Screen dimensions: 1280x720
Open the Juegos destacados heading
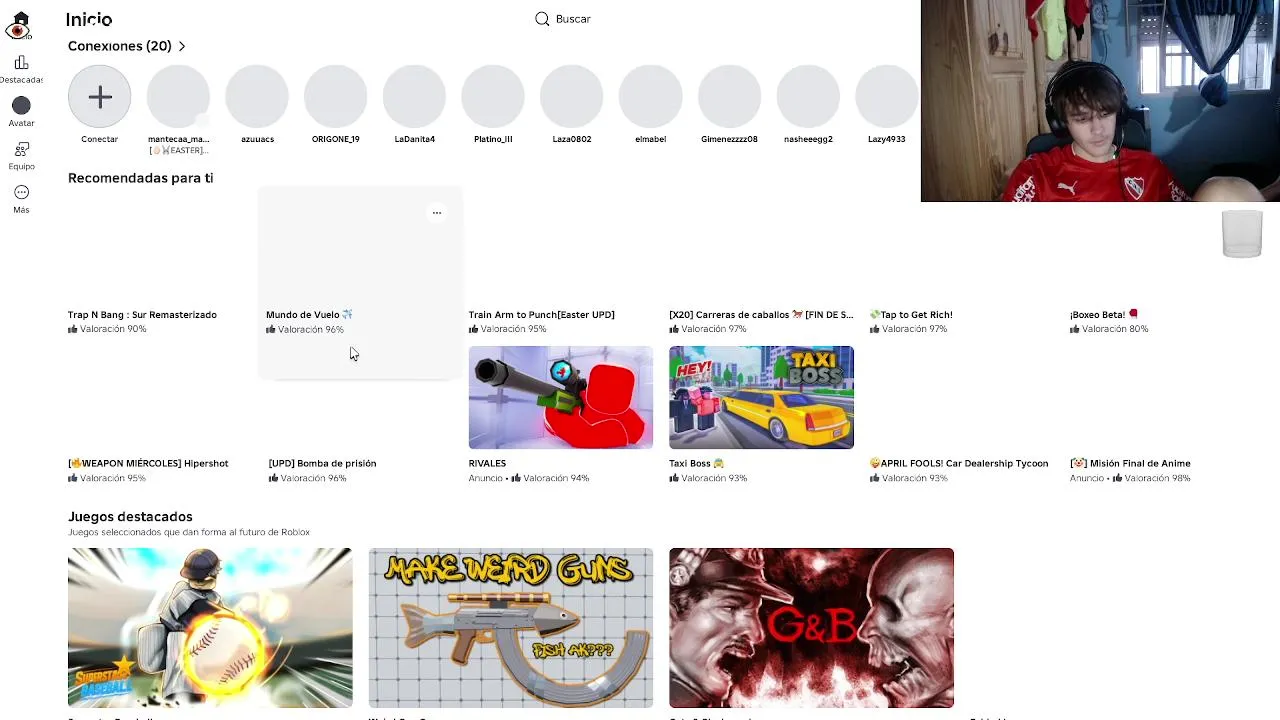click(130, 517)
